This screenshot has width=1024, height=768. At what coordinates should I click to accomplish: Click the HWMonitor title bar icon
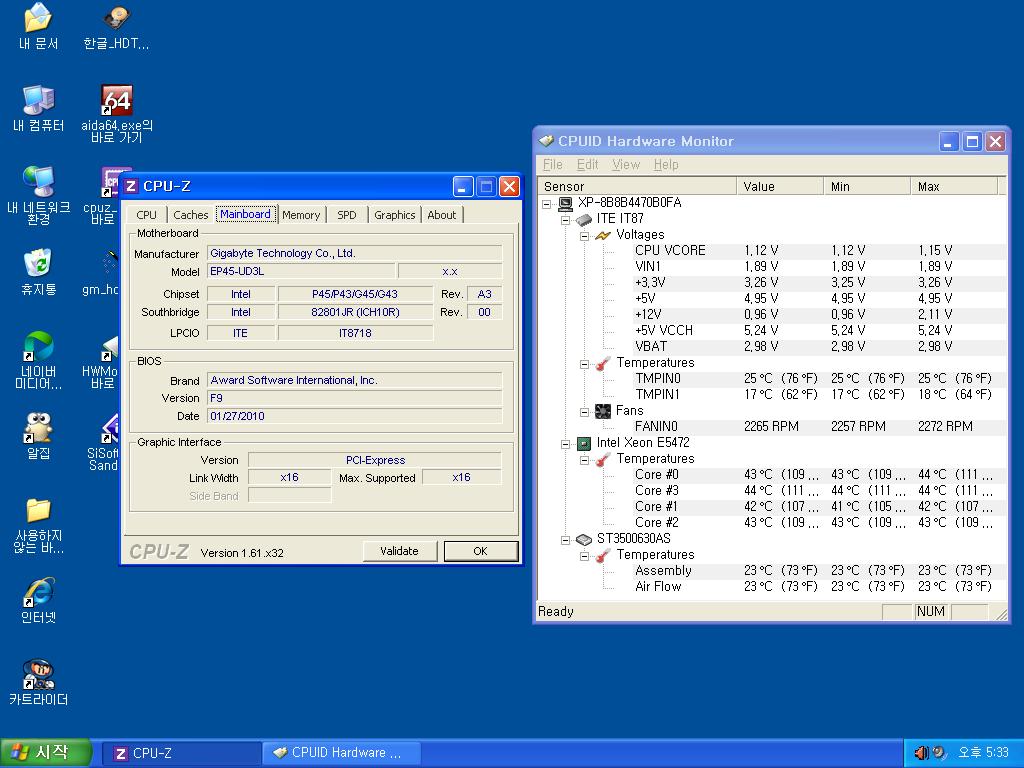545,141
